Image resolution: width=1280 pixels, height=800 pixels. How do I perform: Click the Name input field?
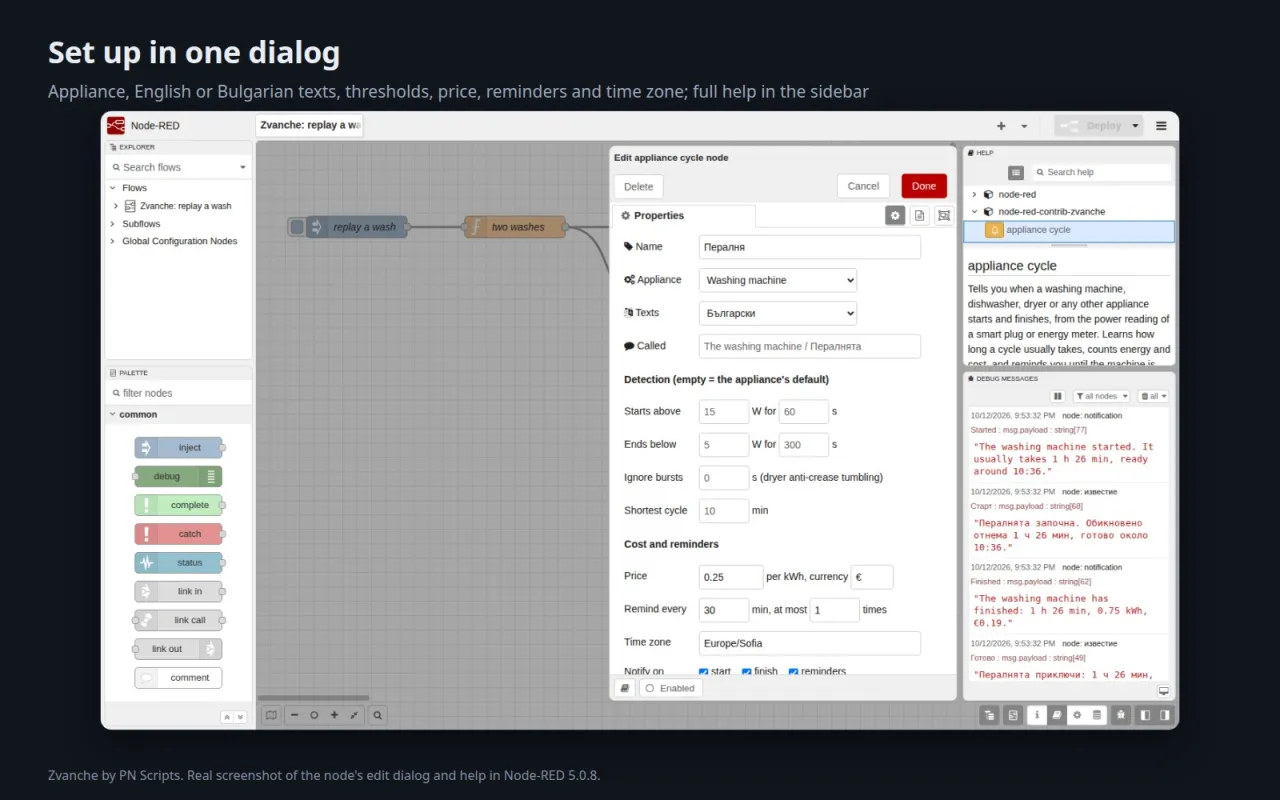click(x=810, y=247)
